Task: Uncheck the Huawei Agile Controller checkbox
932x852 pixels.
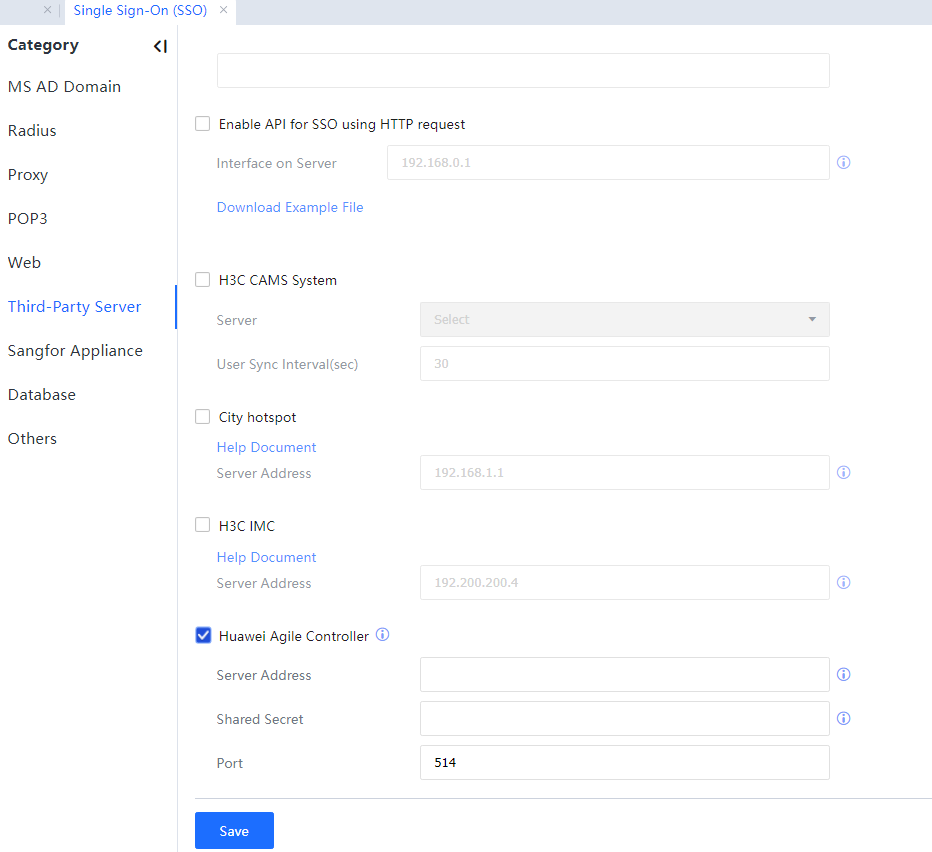Action: 203,635
